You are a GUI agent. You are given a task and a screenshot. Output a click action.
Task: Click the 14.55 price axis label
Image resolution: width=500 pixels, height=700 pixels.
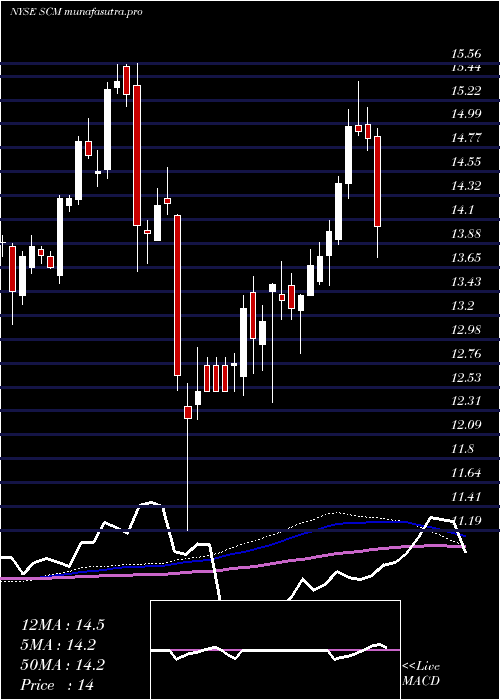466,162
